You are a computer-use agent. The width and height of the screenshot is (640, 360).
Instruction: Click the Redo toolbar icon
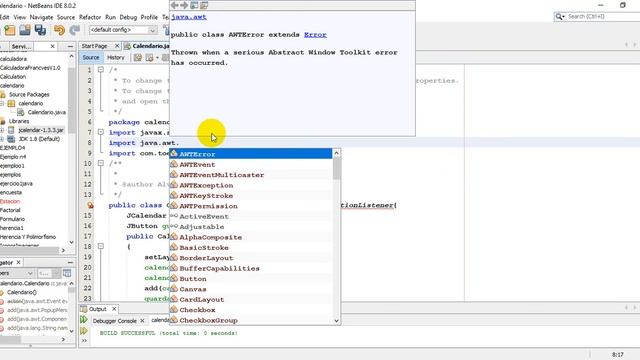74,30
